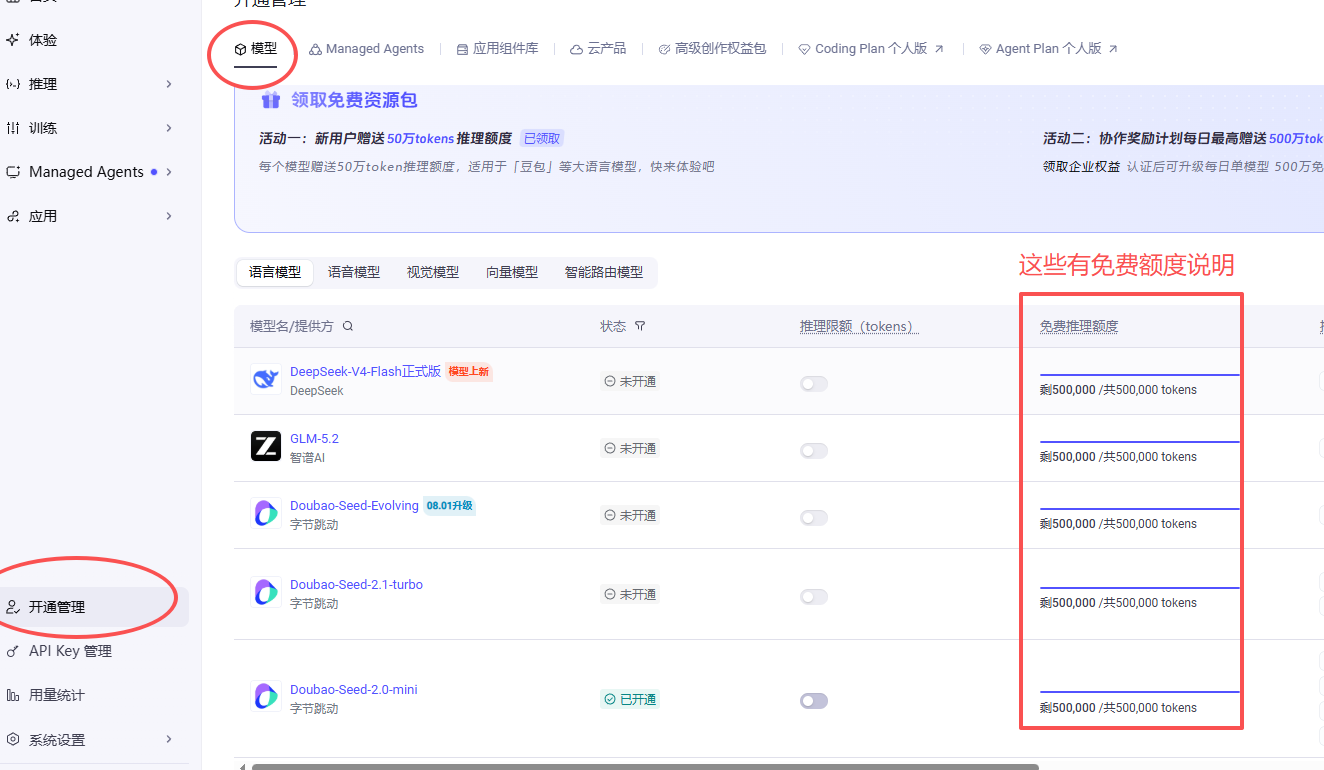The height and width of the screenshot is (770, 1324).
Task: Open the 智能路由模型 category tab
Action: (x=604, y=272)
